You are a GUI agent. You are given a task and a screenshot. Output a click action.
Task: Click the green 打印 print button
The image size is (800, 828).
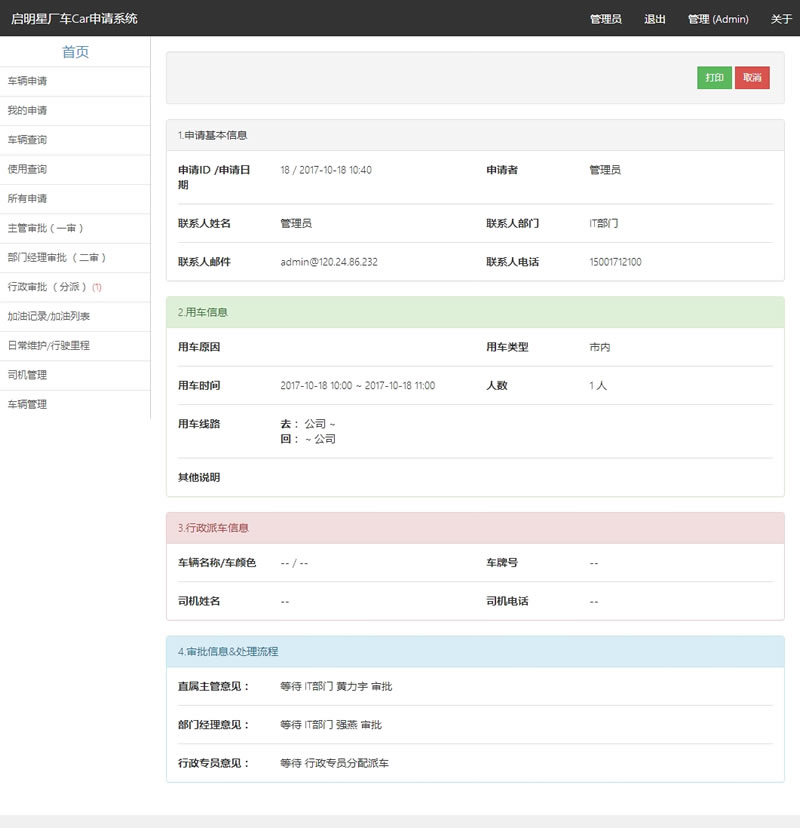click(714, 78)
